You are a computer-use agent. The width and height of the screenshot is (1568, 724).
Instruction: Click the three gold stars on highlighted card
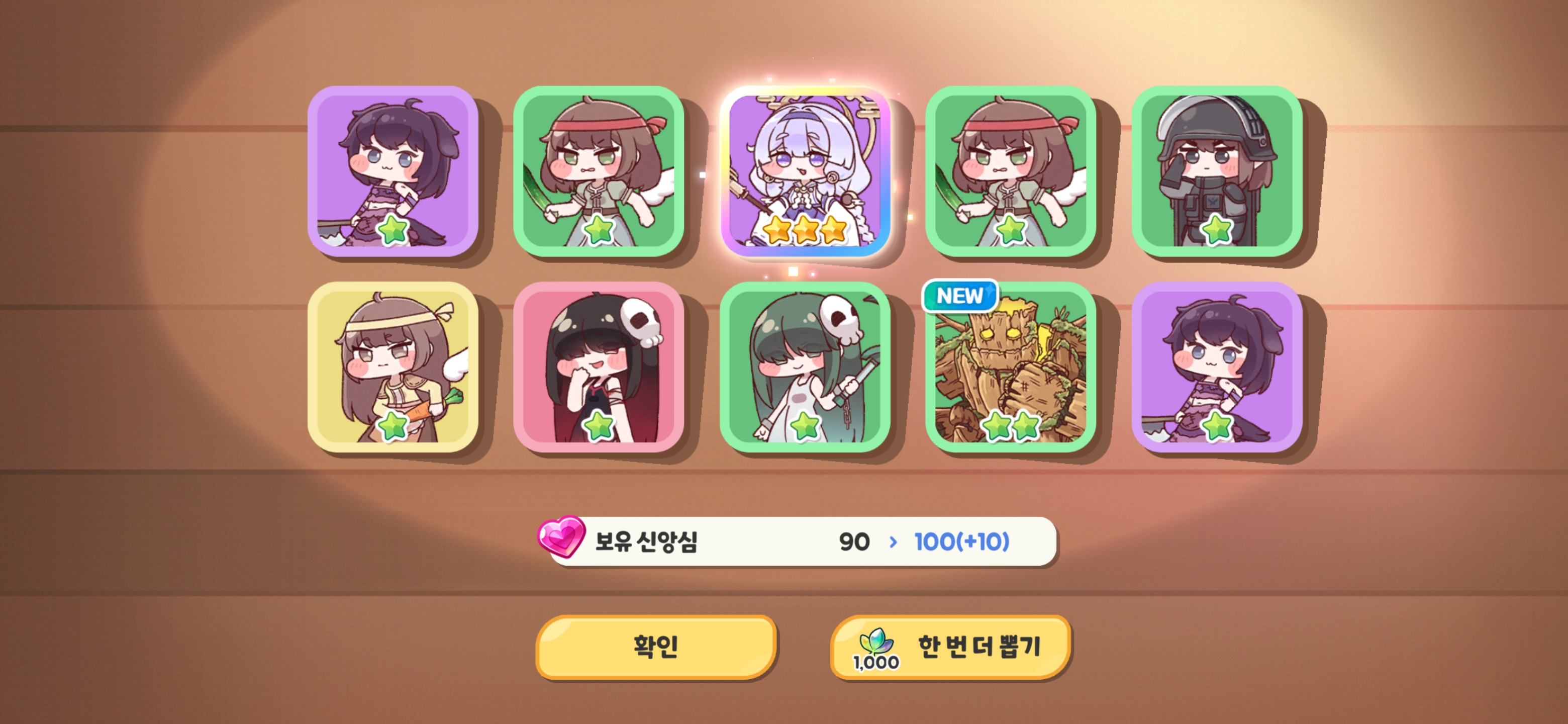point(805,230)
